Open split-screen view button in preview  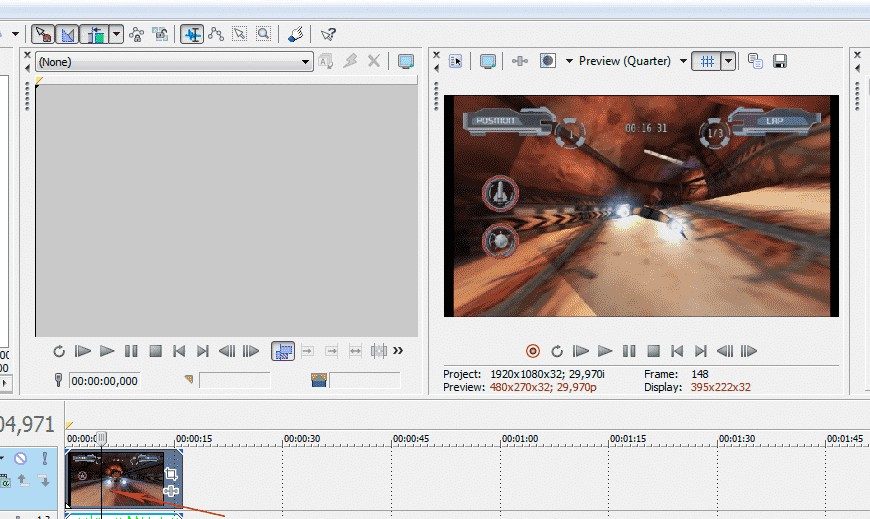pos(548,61)
